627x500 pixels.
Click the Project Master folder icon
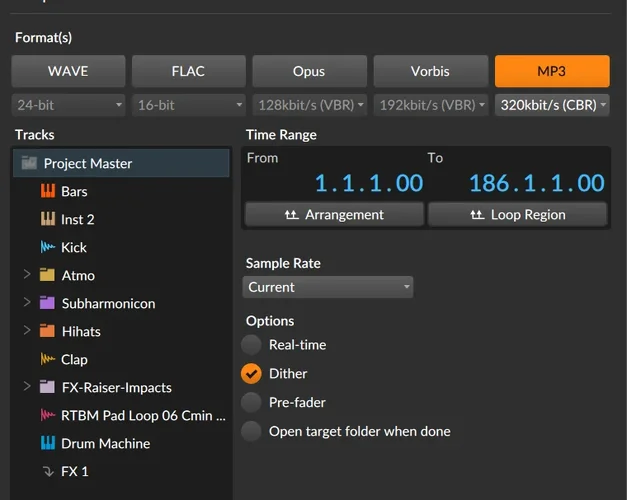[x=29, y=163]
